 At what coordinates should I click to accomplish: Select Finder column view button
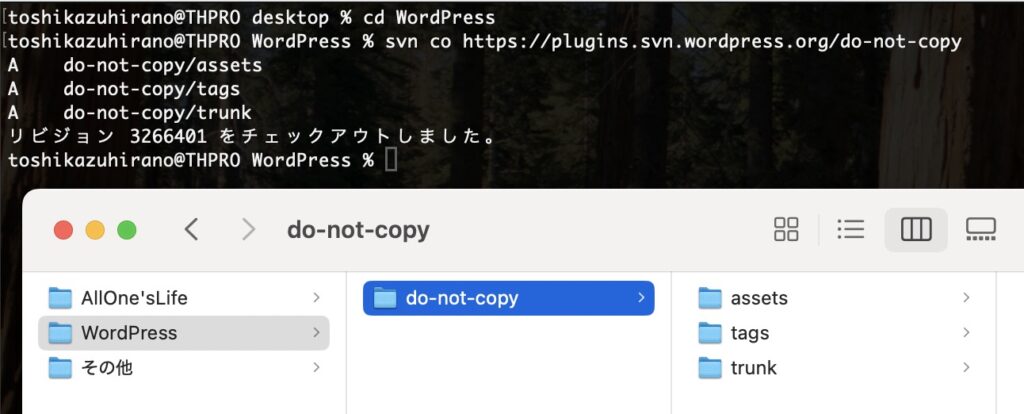[x=916, y=230]
